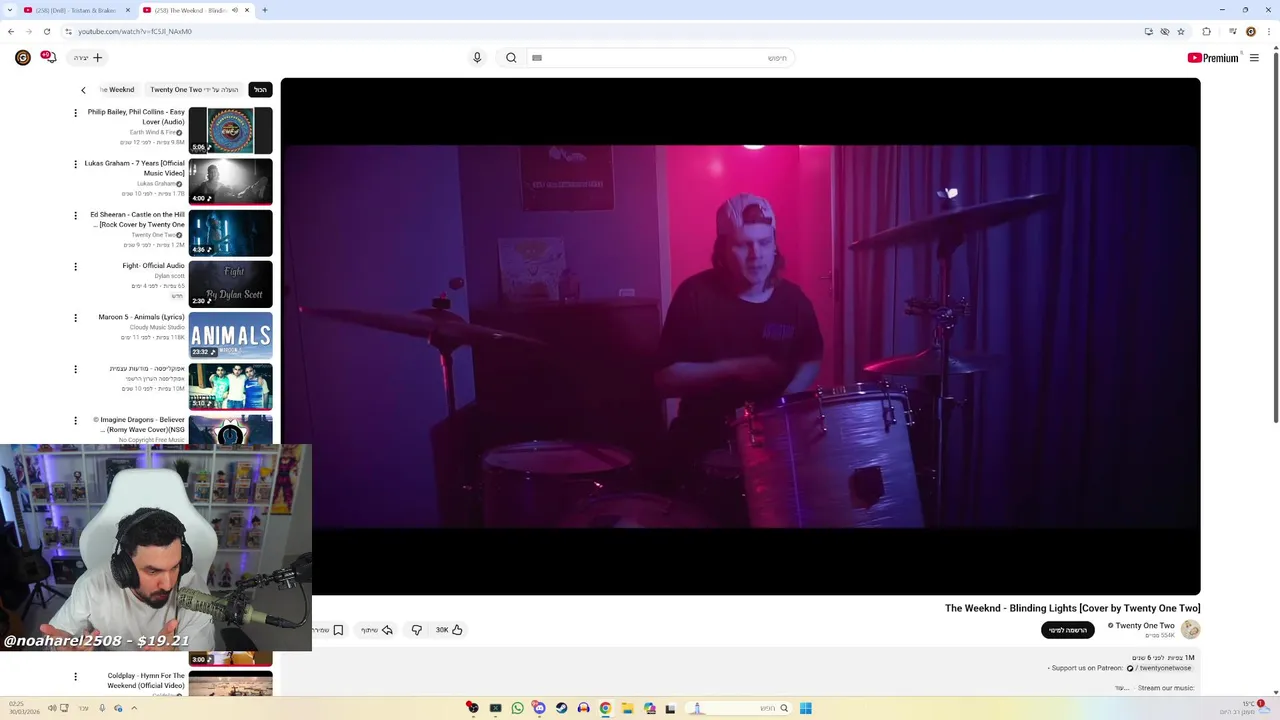The image size is (1280, 720).
Task: Select the 'All' filter chip
Action: click(x=260, y=90)
